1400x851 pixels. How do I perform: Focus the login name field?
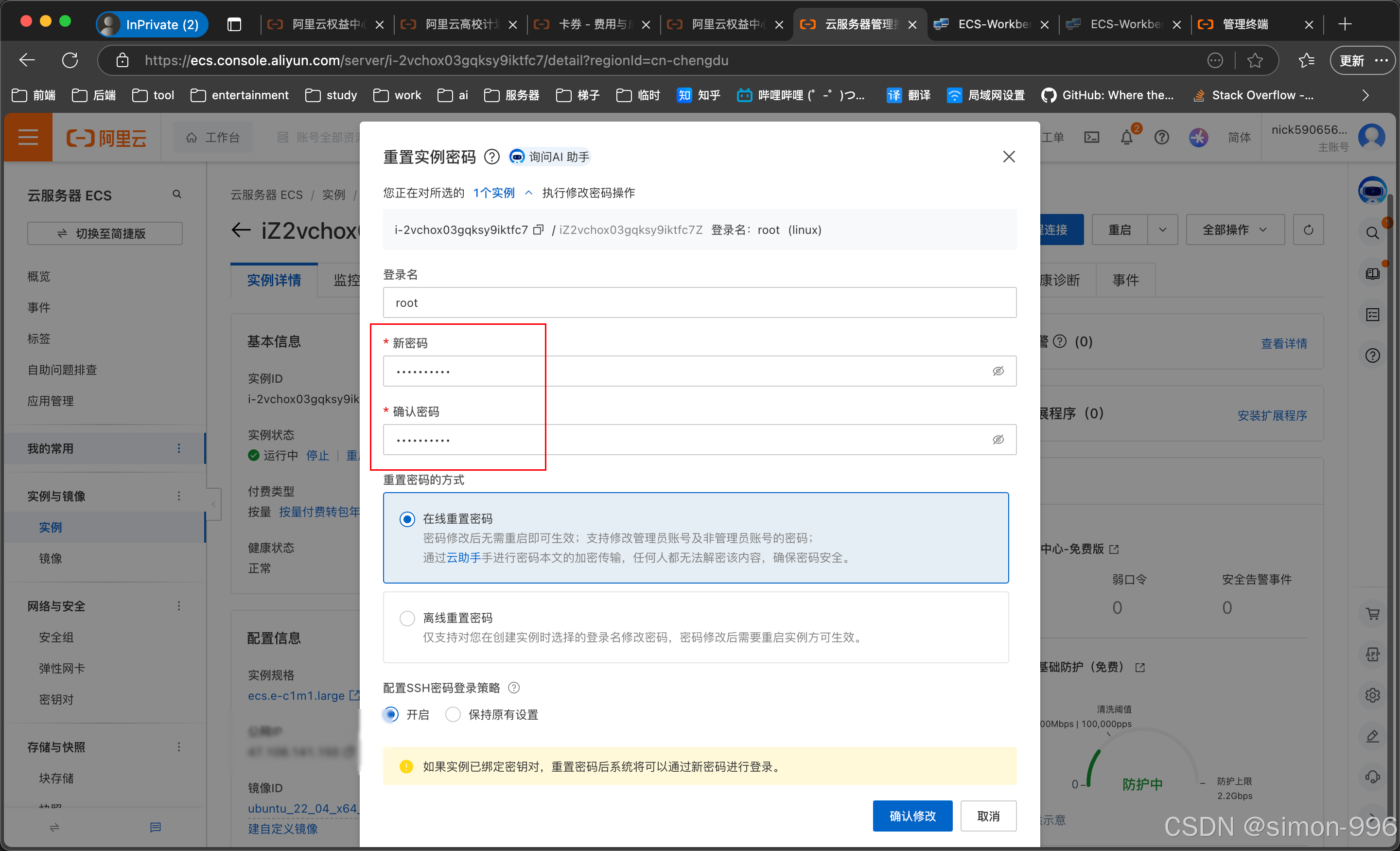pyautogui.click(x=700, y=302)
